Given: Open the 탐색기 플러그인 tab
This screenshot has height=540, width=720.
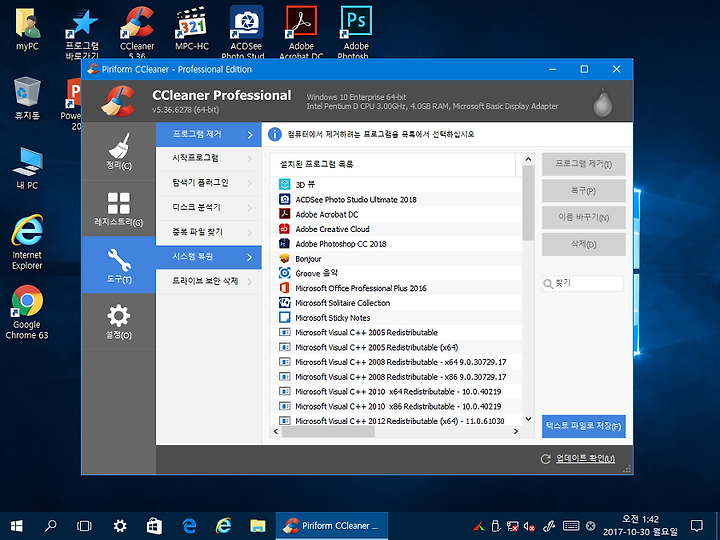Looking at the screenshot, I should pyautogui.click(x=209, y=183).
